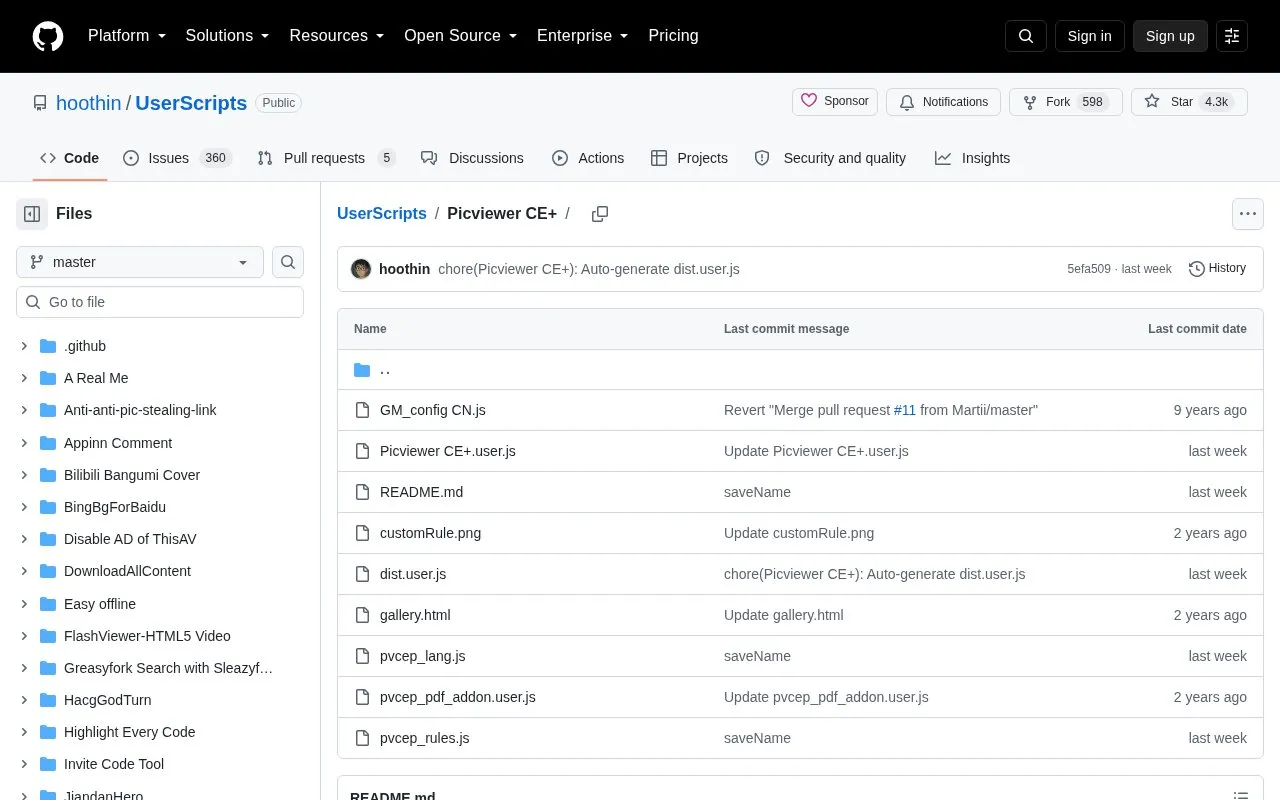Sign in to GitHub
This screenshot has width=1280, height=800.
1089,36
